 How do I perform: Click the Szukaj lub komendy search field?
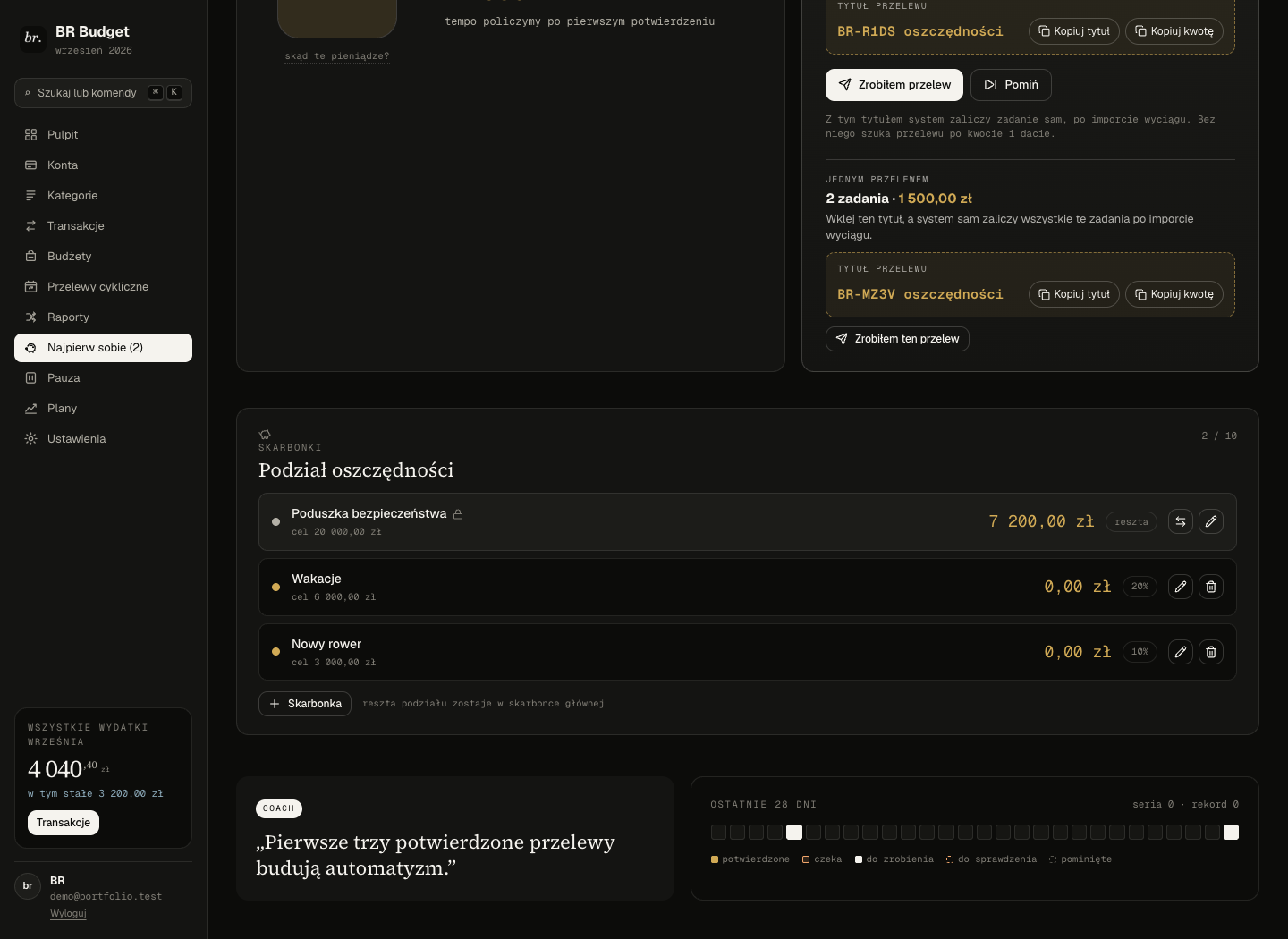click(103, 93)
